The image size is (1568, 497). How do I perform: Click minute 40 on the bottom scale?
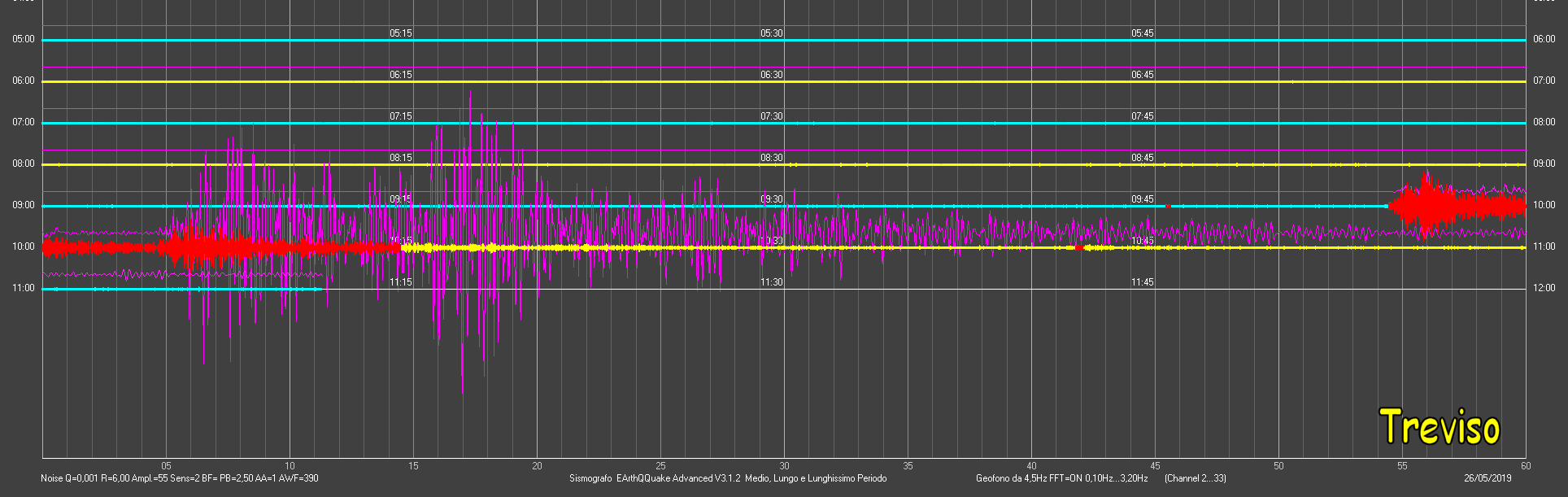(x=1031, y=466)
